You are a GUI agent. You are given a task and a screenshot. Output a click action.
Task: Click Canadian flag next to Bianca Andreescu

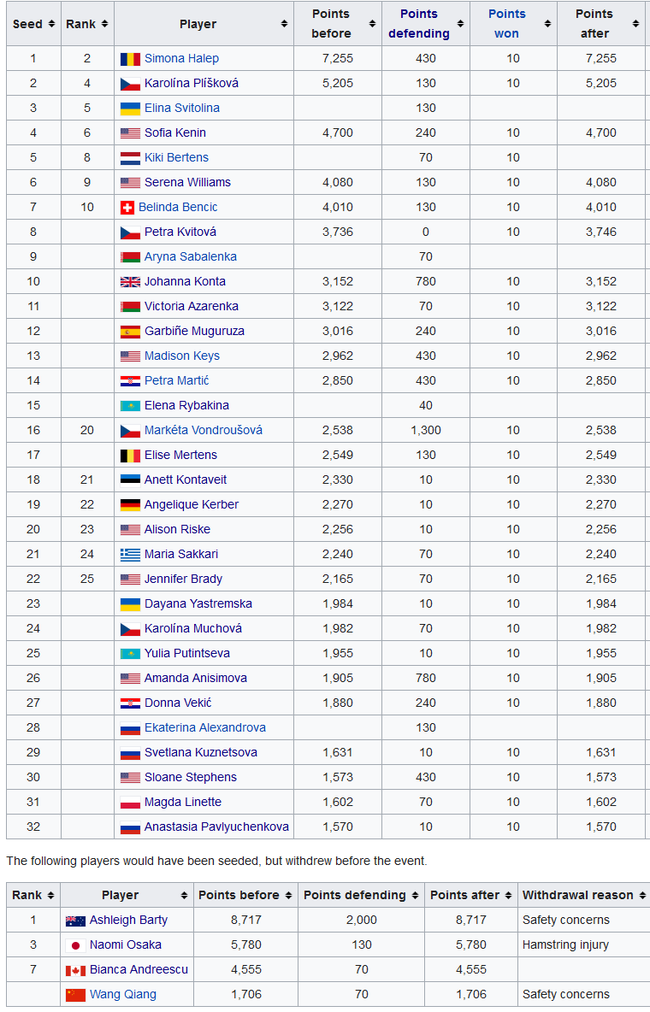pyautogui.click(x=76, y=970)
